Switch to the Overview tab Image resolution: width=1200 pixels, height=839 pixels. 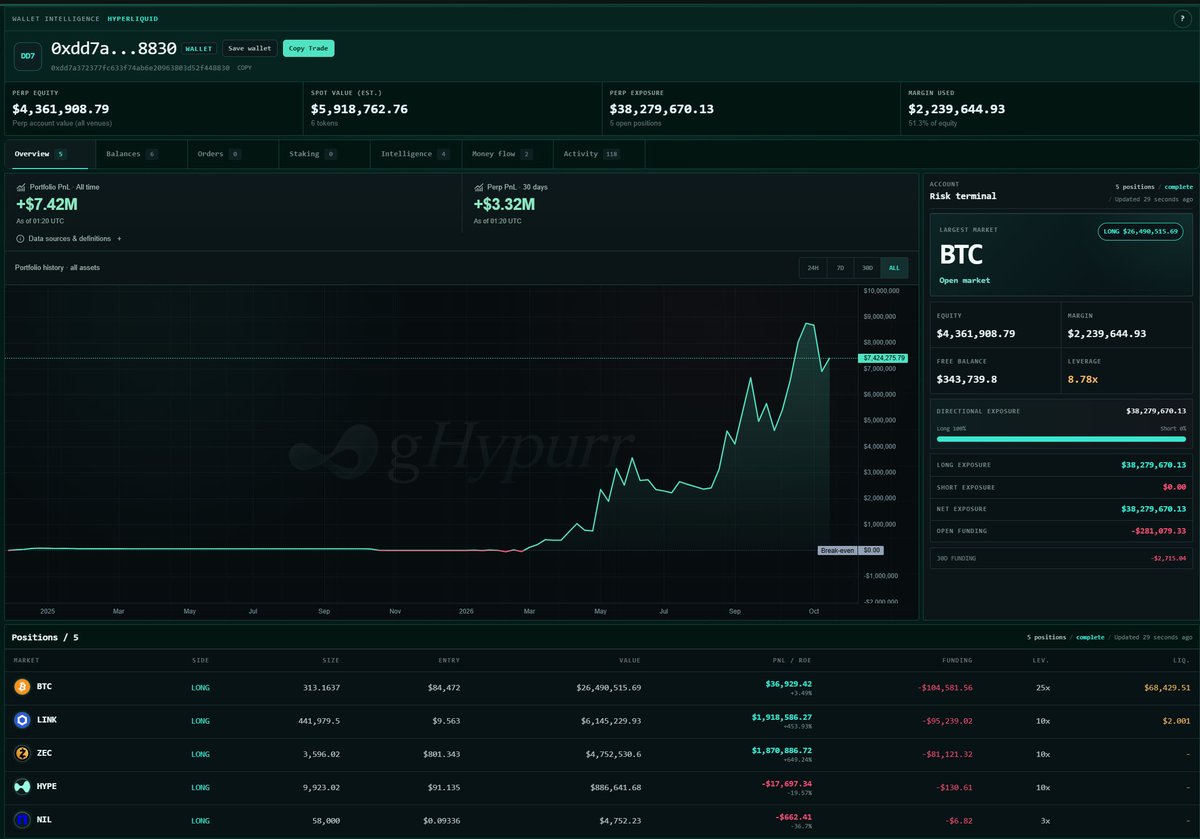(x=50, y=154)
